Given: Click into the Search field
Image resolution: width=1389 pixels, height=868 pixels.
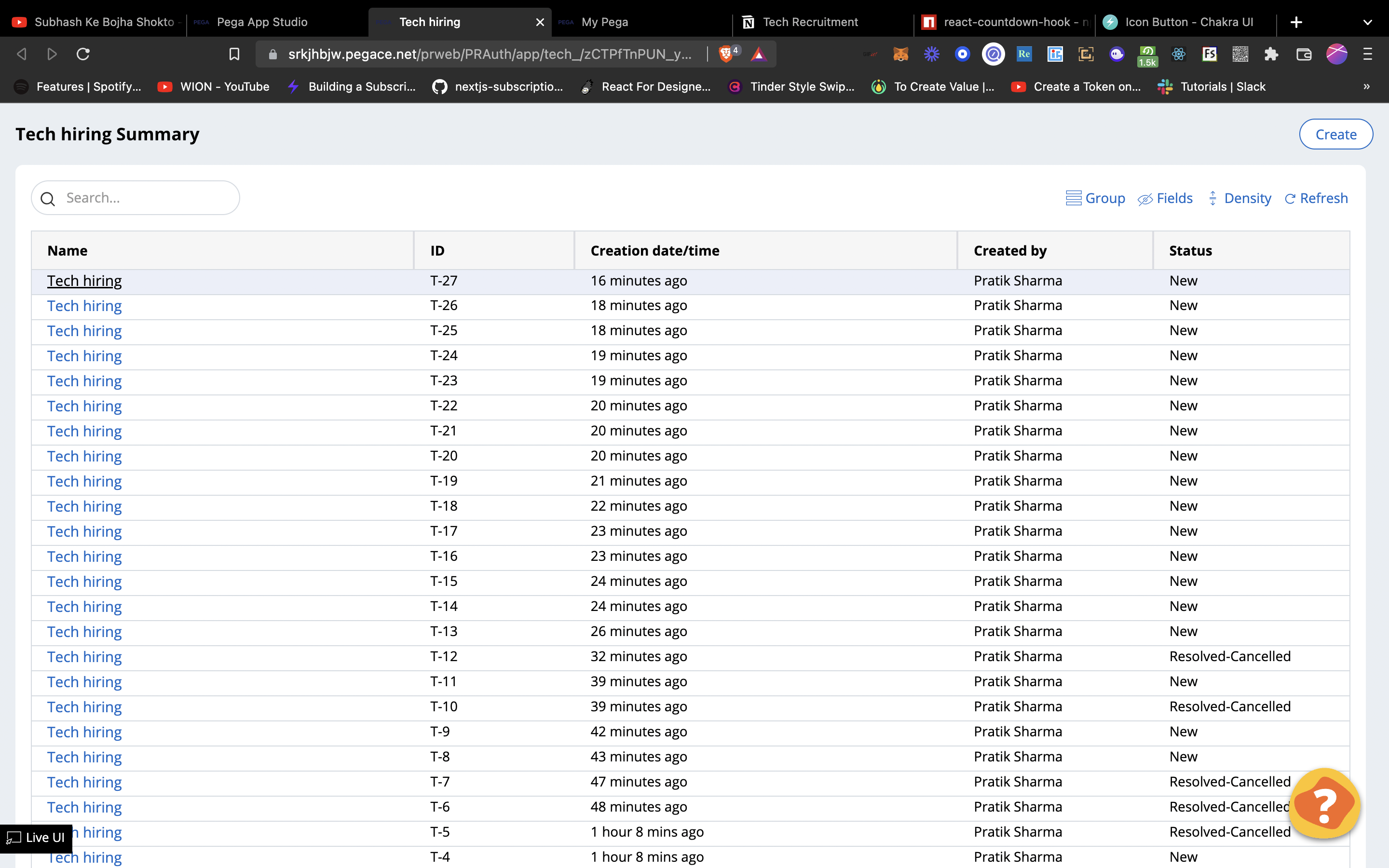Looking at the screenshot, I should tap(144, 198).
